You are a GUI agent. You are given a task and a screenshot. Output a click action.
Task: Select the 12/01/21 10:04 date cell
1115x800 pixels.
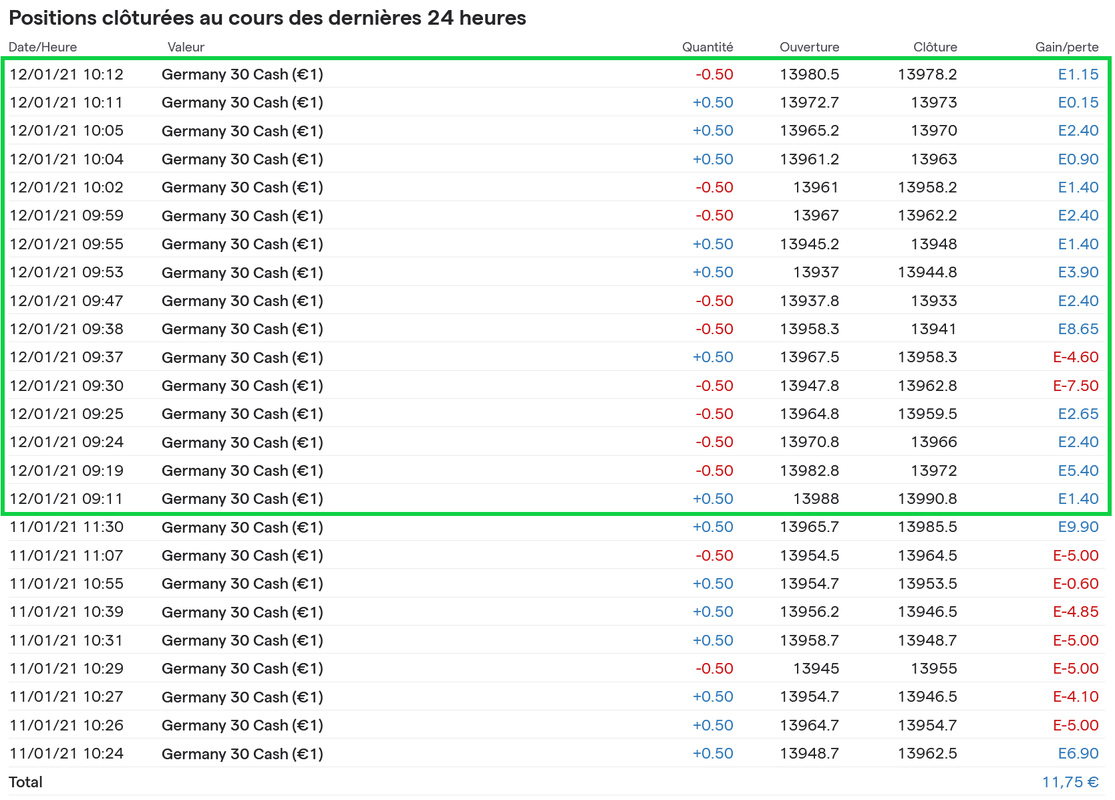pyautogui.click(x=66, y=159)
